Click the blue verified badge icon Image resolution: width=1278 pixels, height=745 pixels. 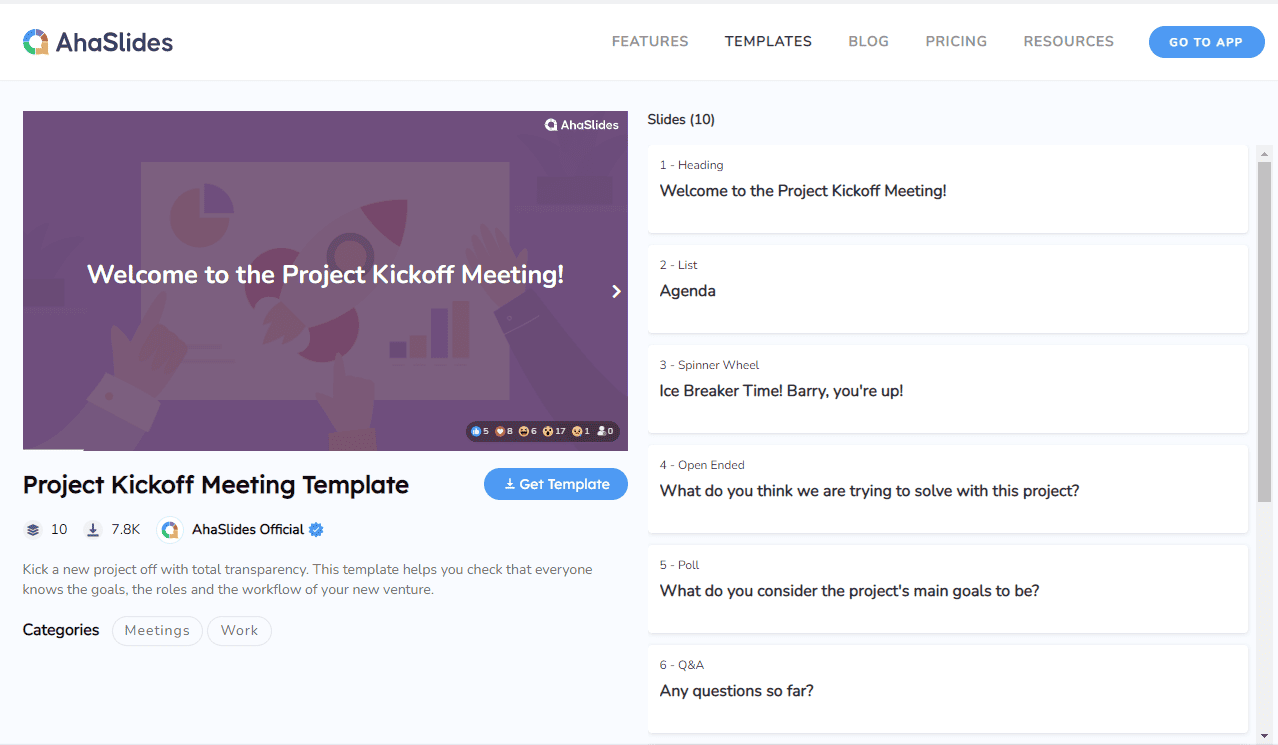click(x=316, y=529)
